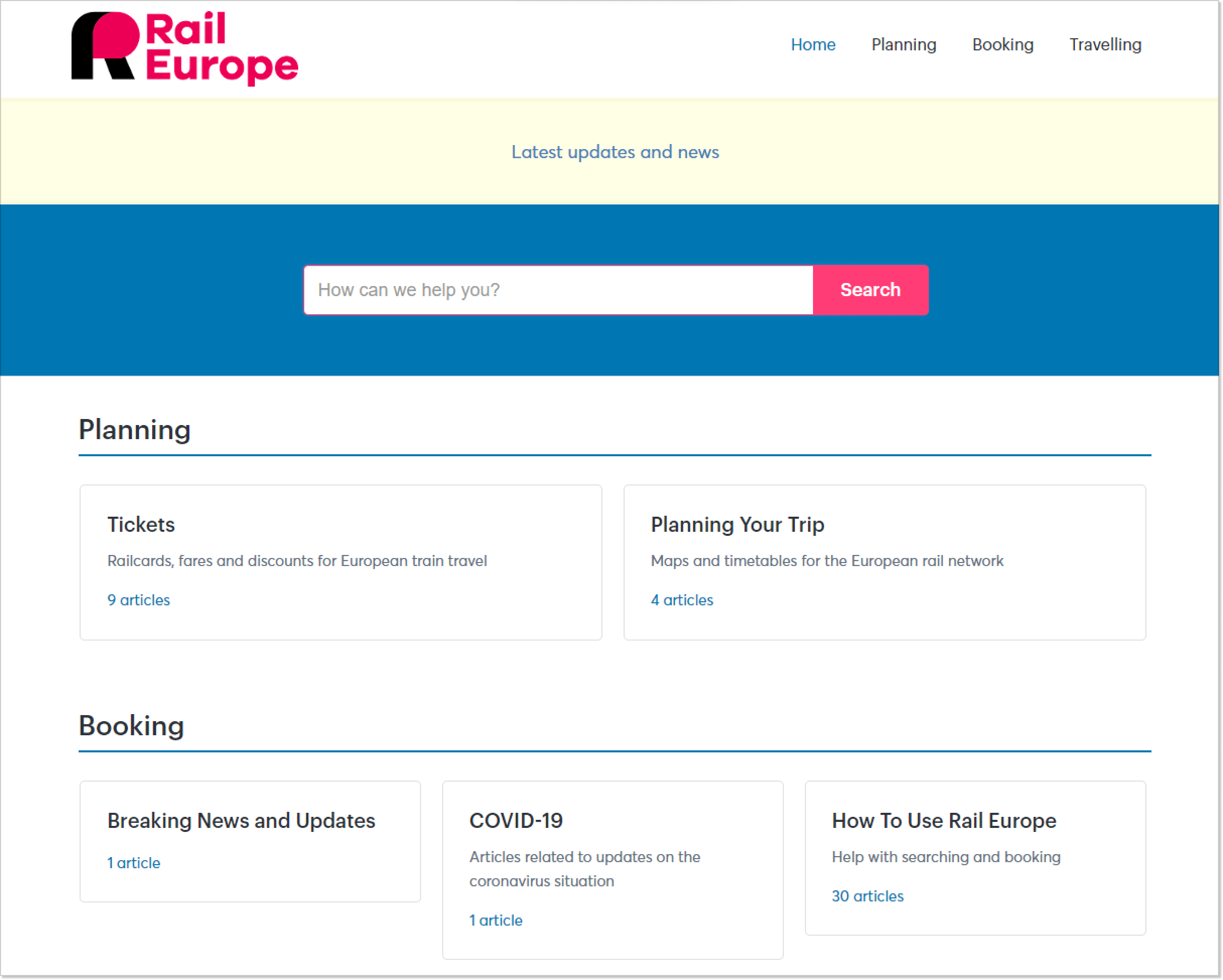Click the Travelling navigation icon
1223x980 pixels.
point(1105,45)
